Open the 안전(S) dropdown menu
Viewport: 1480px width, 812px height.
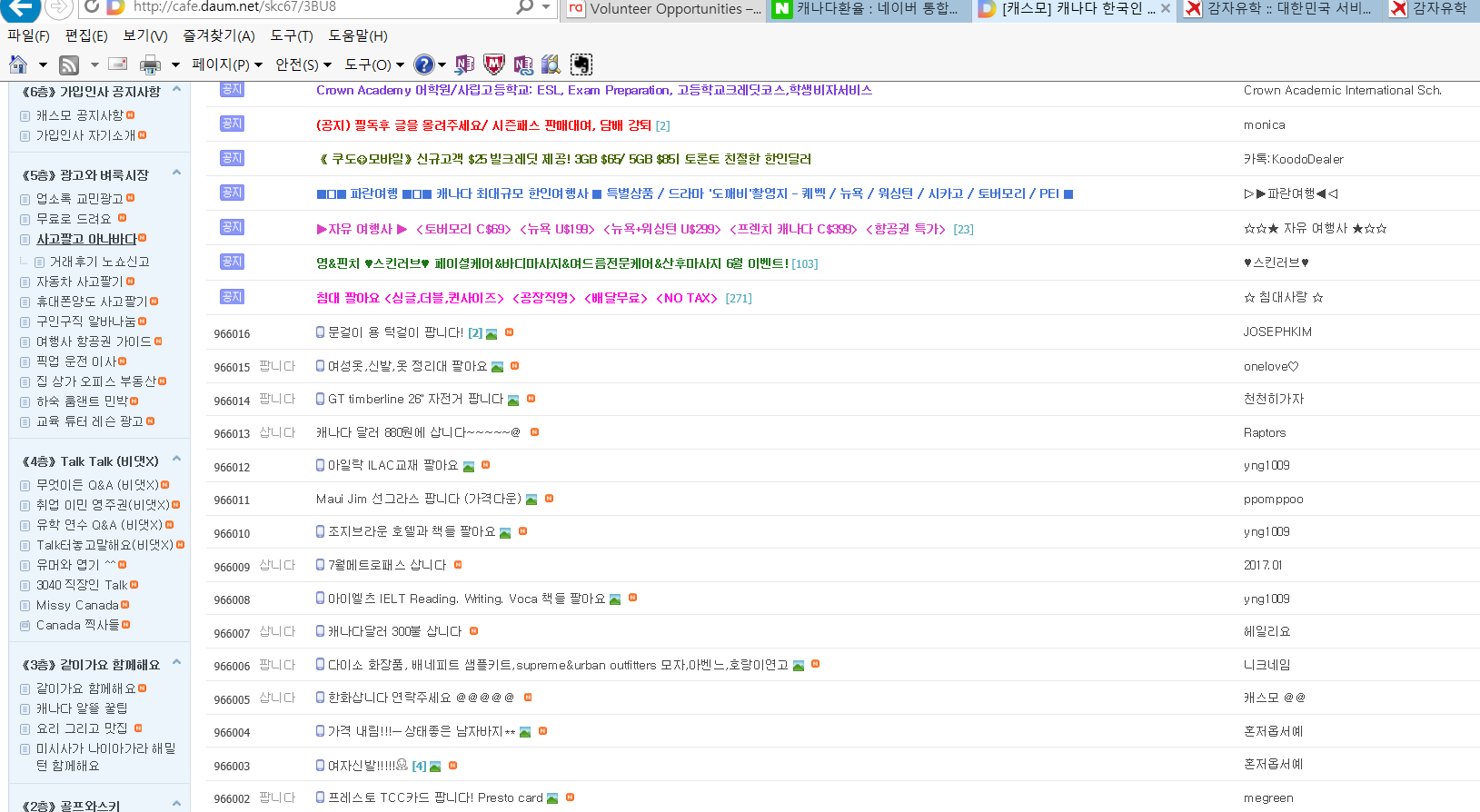[303, 64]
